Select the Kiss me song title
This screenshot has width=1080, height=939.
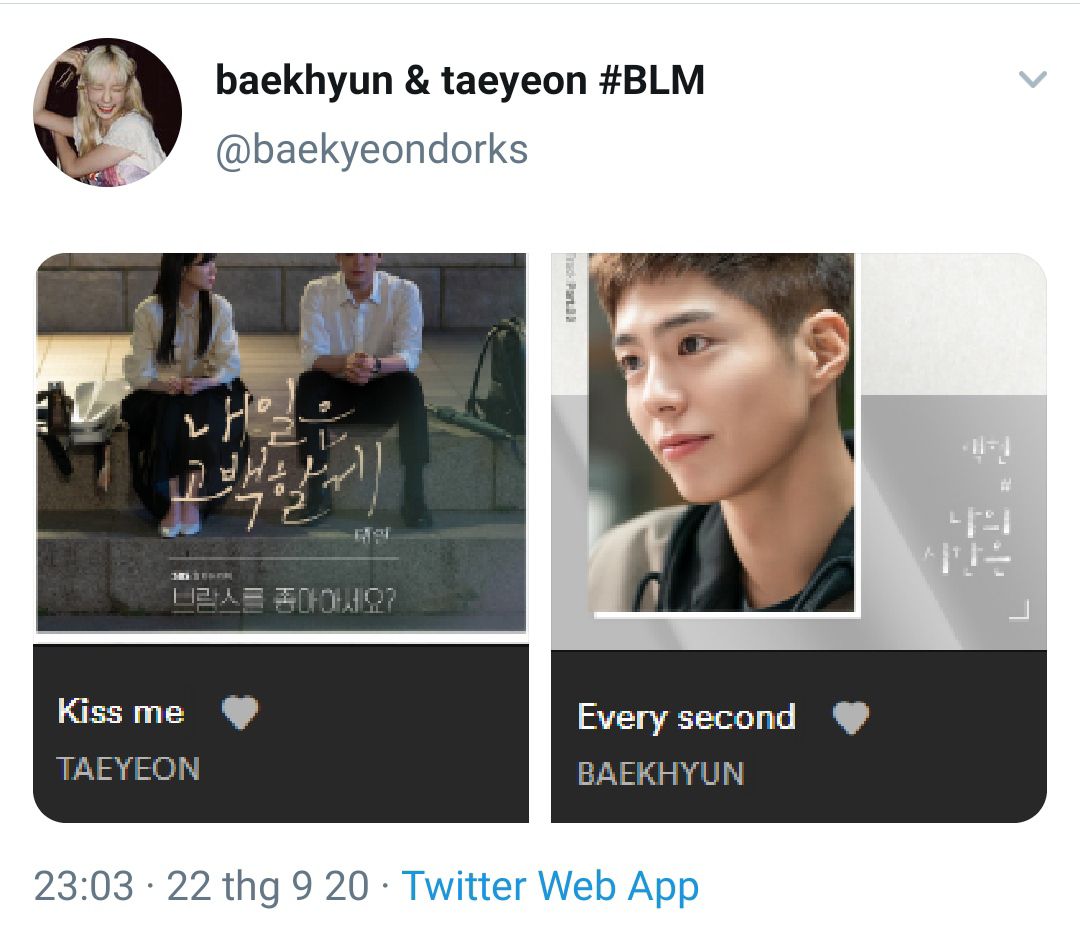121,711
